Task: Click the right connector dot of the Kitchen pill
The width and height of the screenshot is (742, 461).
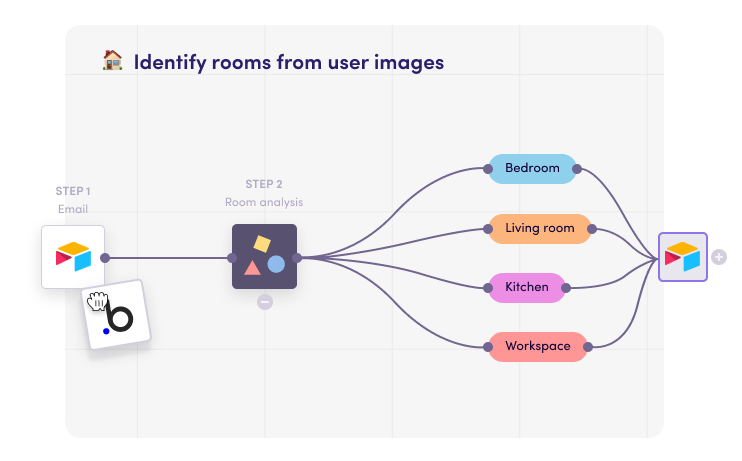Action: [566, 288]
